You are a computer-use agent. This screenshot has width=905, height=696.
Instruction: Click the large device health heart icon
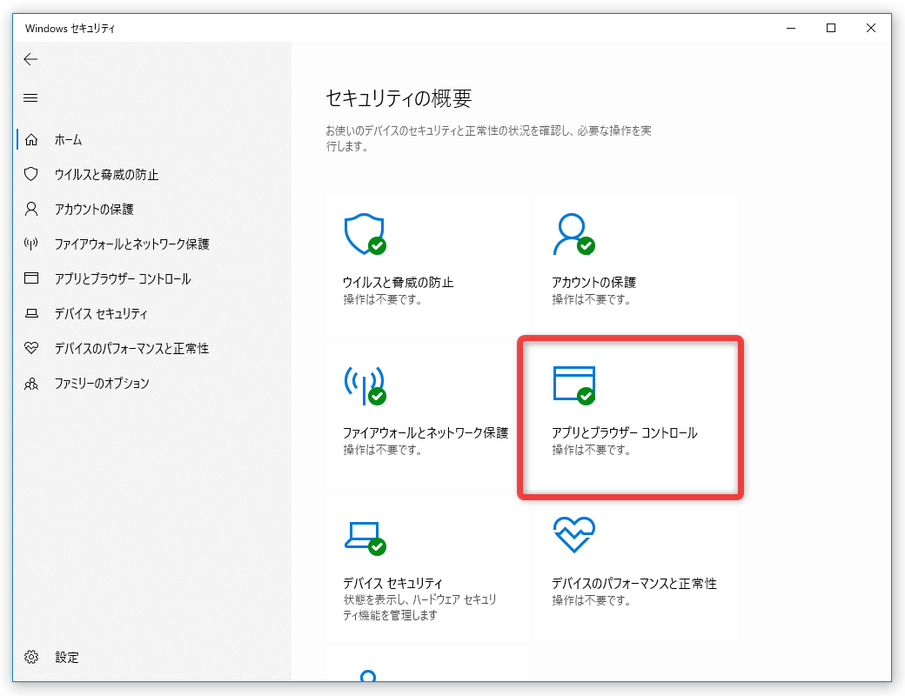click(574, 534)
